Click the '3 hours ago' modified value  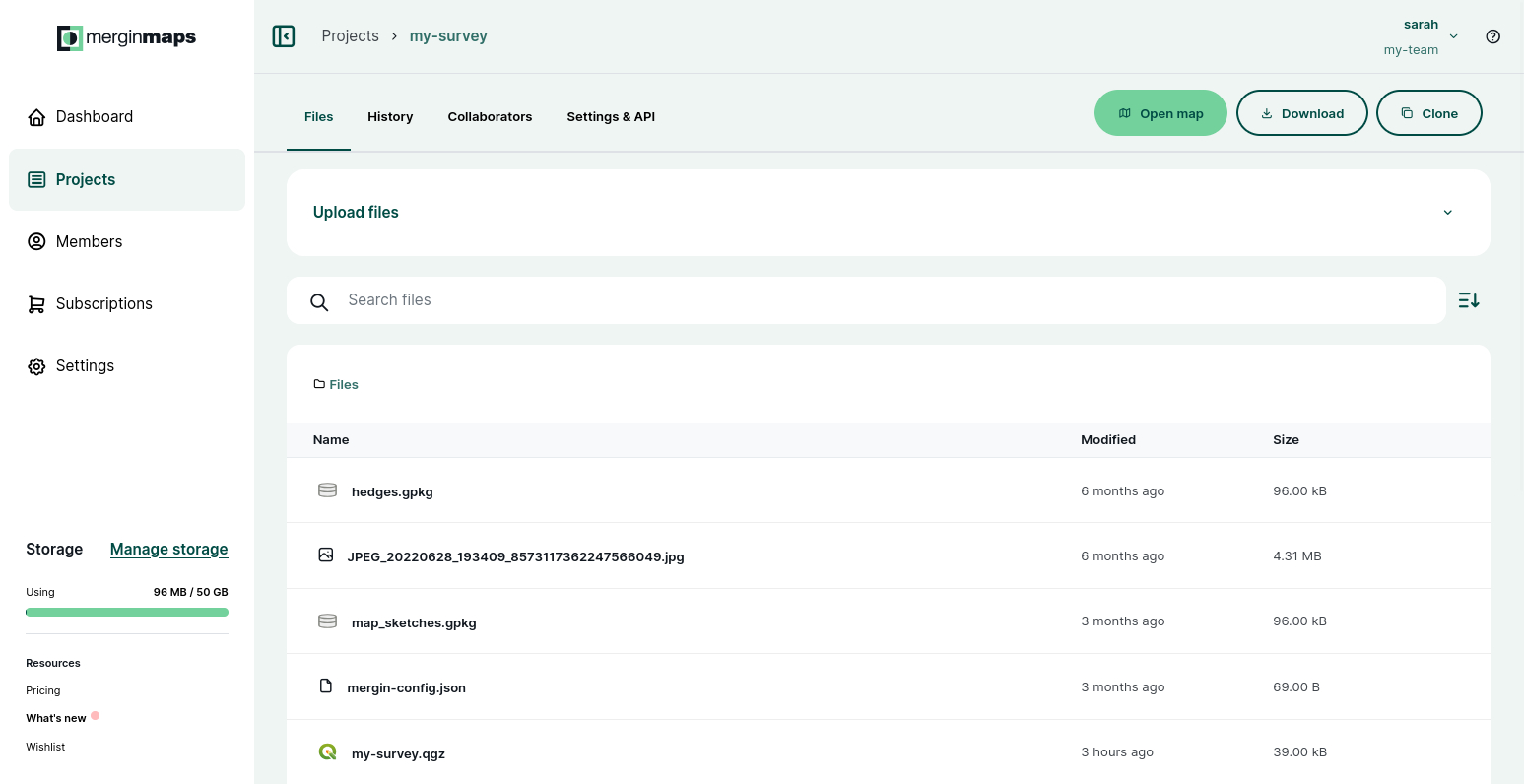(1117, 752)
